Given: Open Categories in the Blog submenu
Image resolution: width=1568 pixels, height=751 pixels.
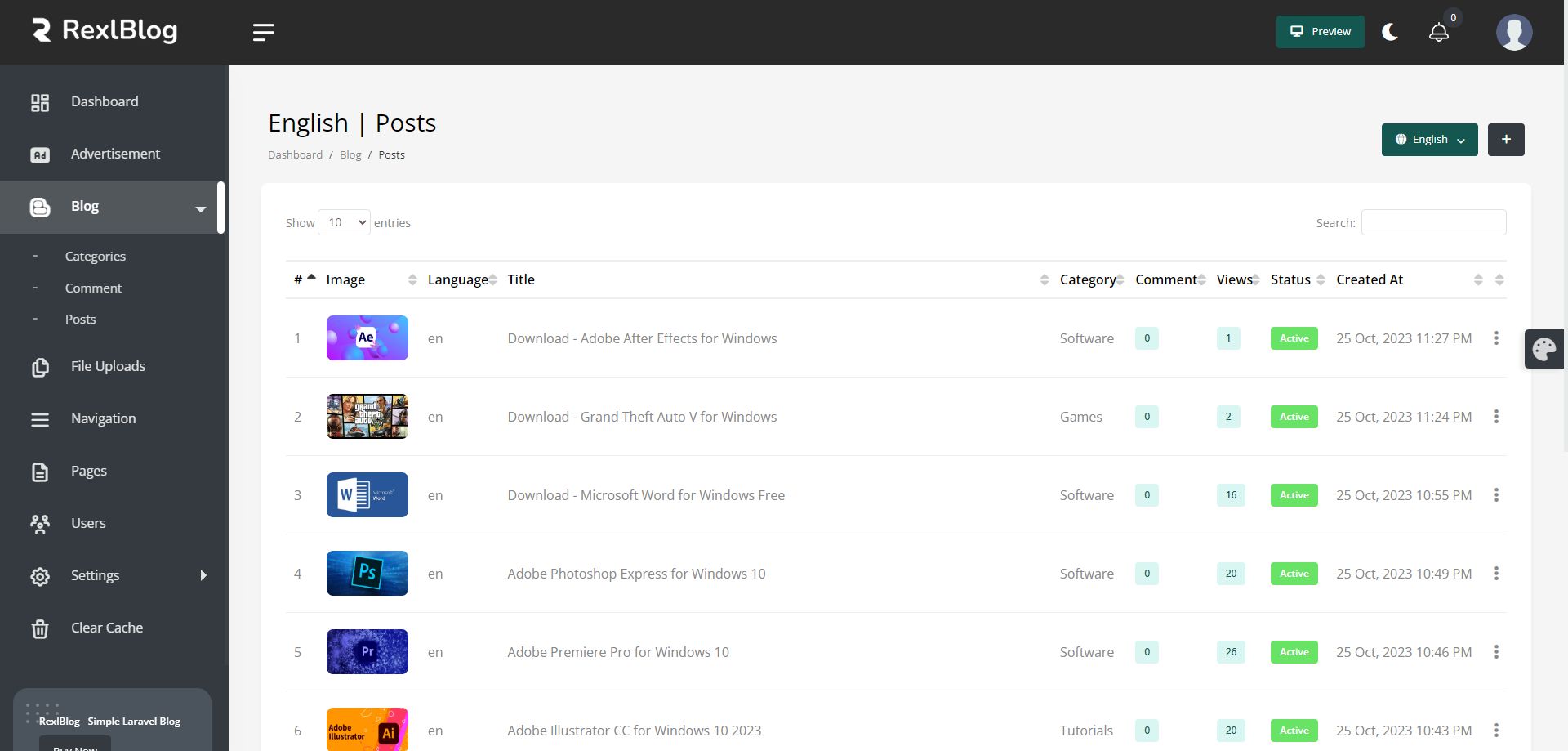Looking at the screenshot, I should (x=96, y=257).
